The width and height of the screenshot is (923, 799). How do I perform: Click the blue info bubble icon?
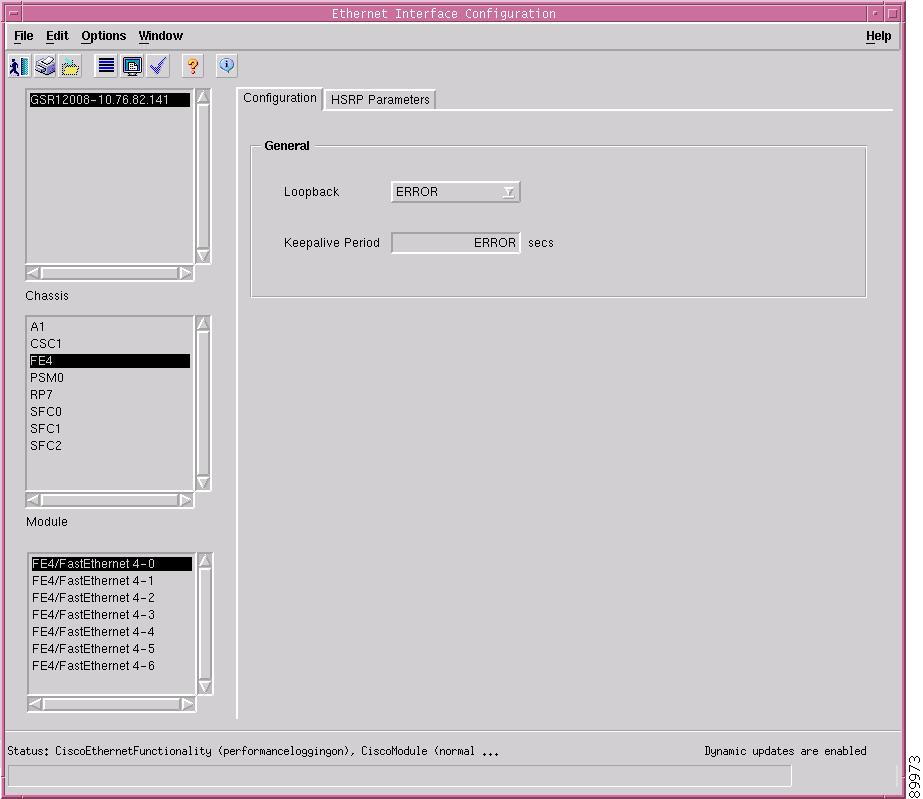[227, 66]
